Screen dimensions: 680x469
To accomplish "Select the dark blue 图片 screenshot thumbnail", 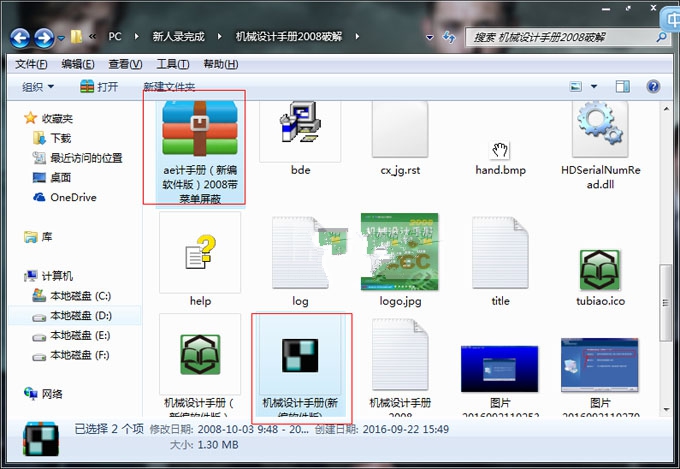I will pyautogui.click(x=500, y=369).
